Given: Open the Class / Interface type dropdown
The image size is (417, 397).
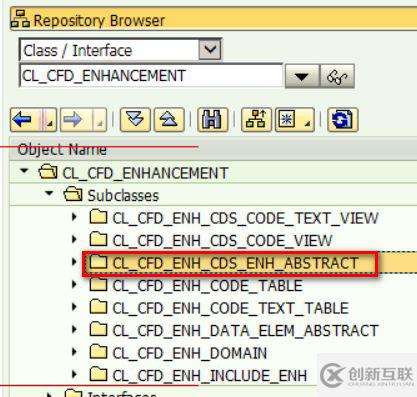Looking at the screenshot, I should [210, 50].
